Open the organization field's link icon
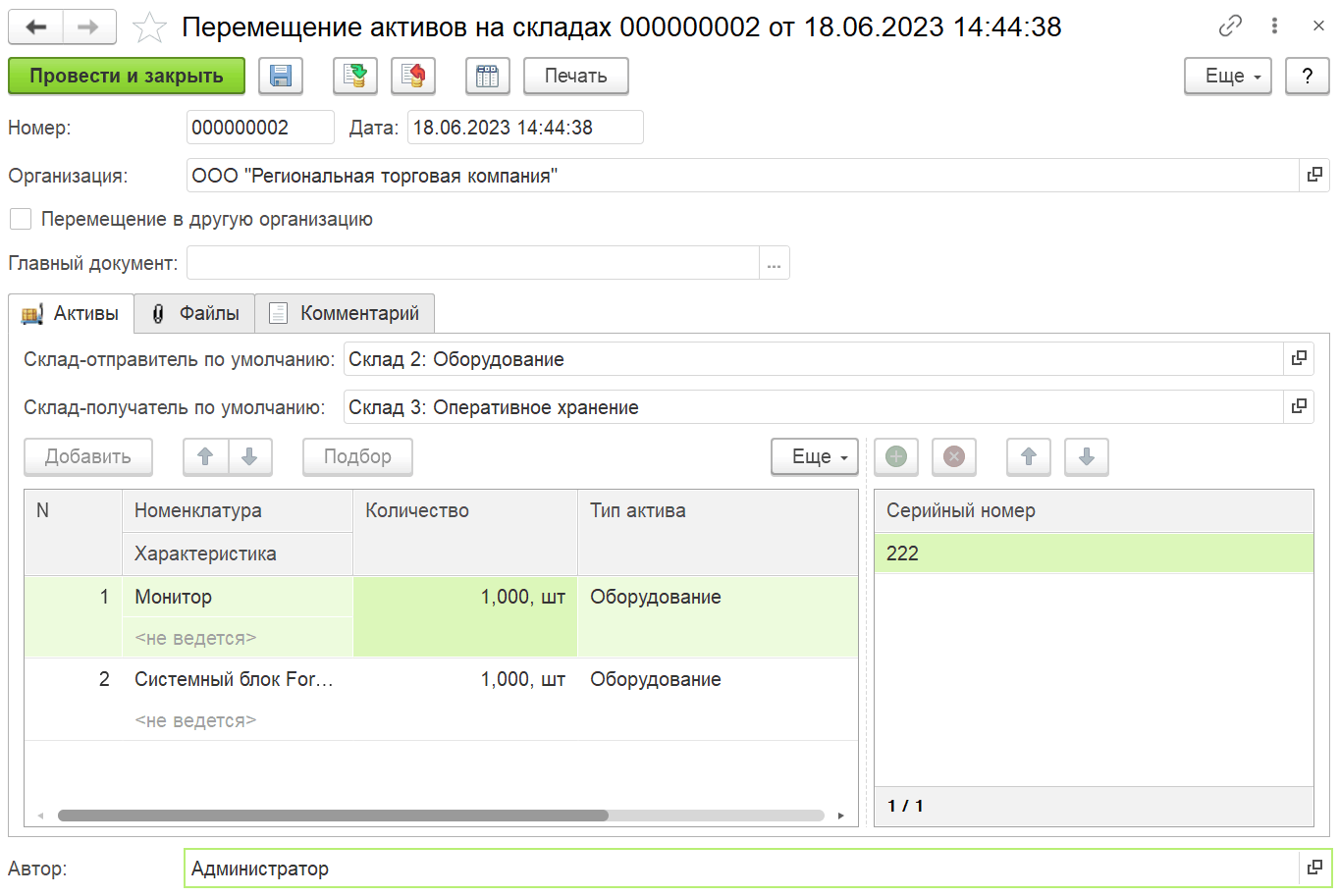 pos(1314,176)
